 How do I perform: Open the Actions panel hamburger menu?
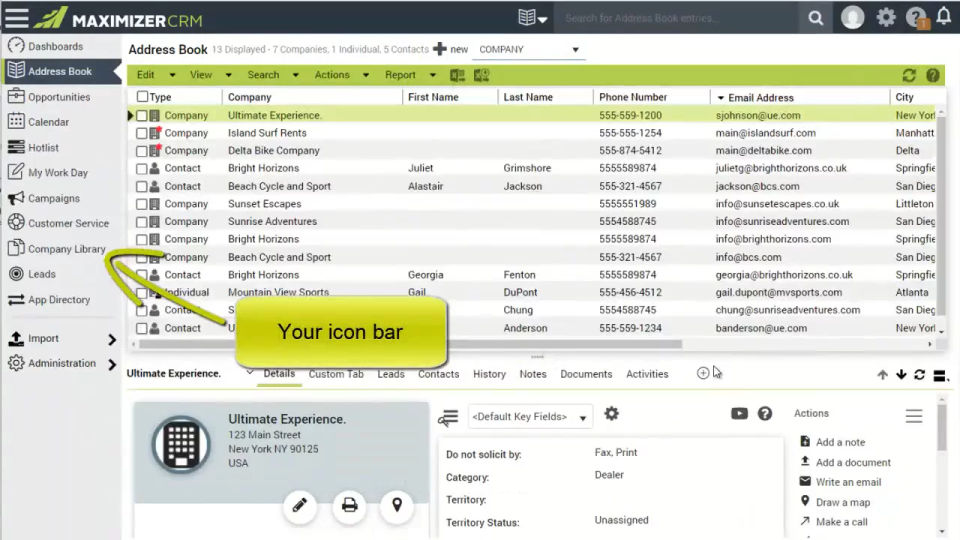[x=913, y=416]
